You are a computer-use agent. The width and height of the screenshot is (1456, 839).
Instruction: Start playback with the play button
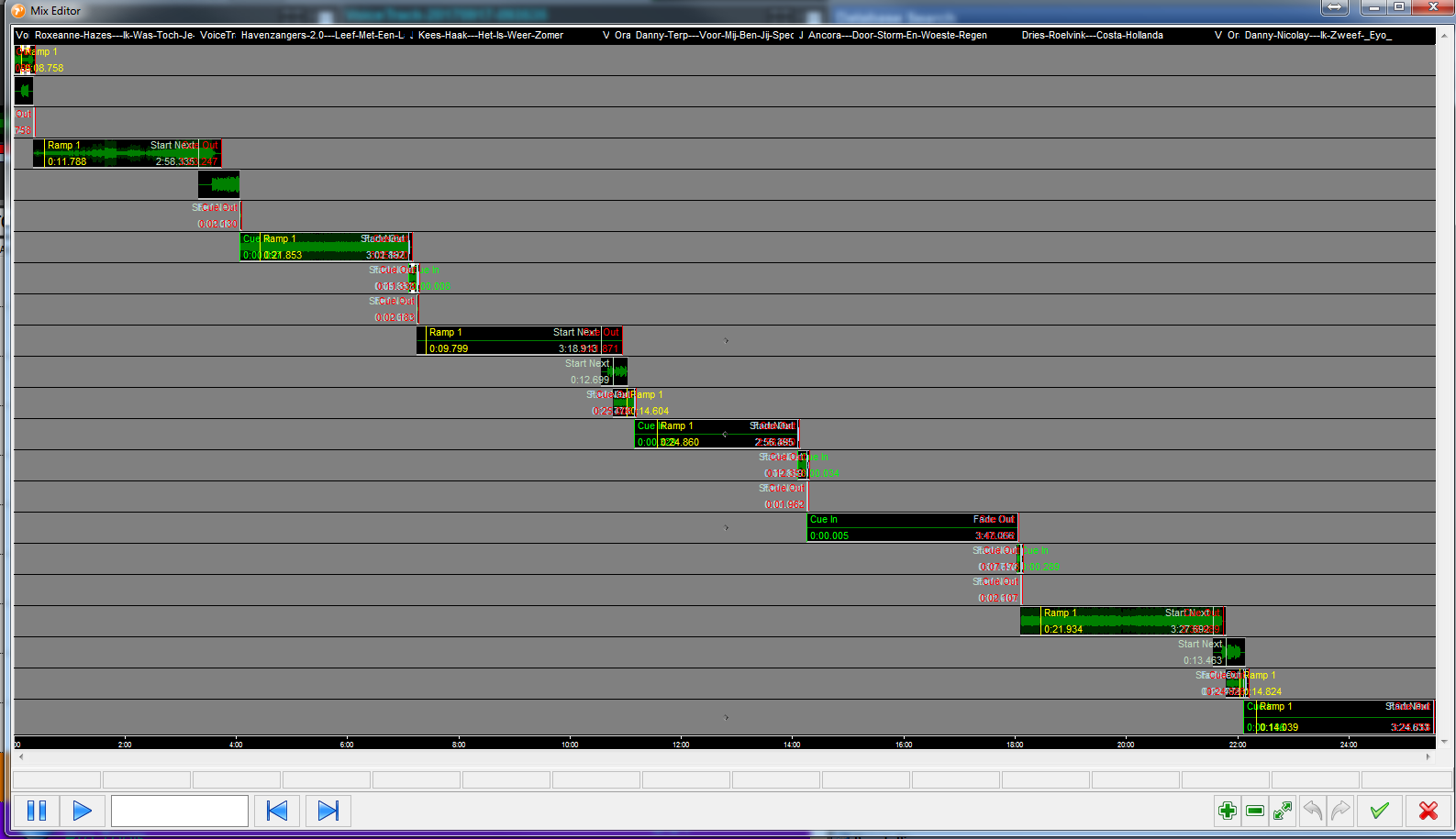83,811
